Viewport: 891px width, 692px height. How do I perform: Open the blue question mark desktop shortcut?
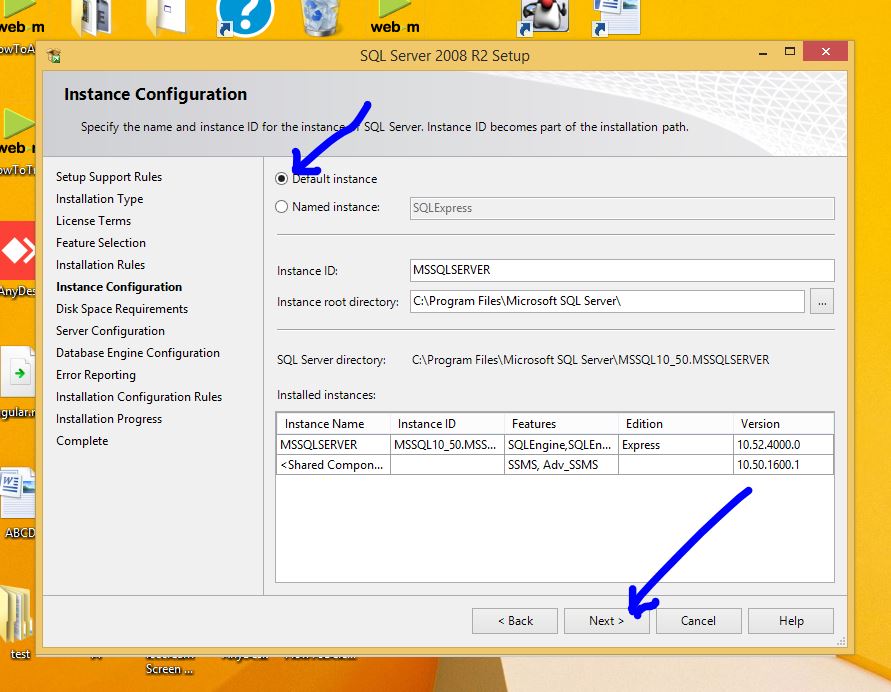click(x=244, y=17)
